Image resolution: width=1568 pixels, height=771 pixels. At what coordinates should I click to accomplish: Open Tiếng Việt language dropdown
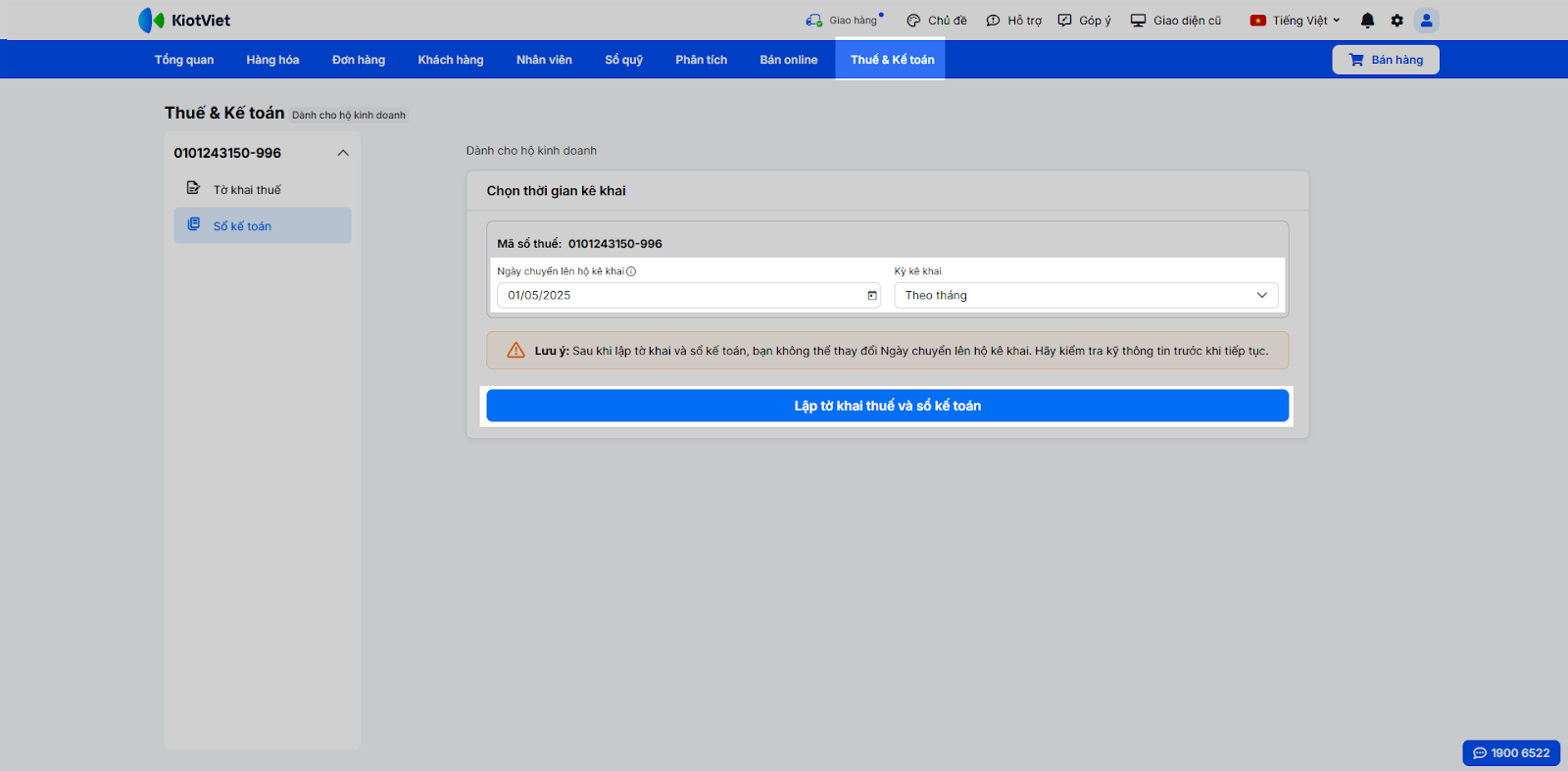1295,21
